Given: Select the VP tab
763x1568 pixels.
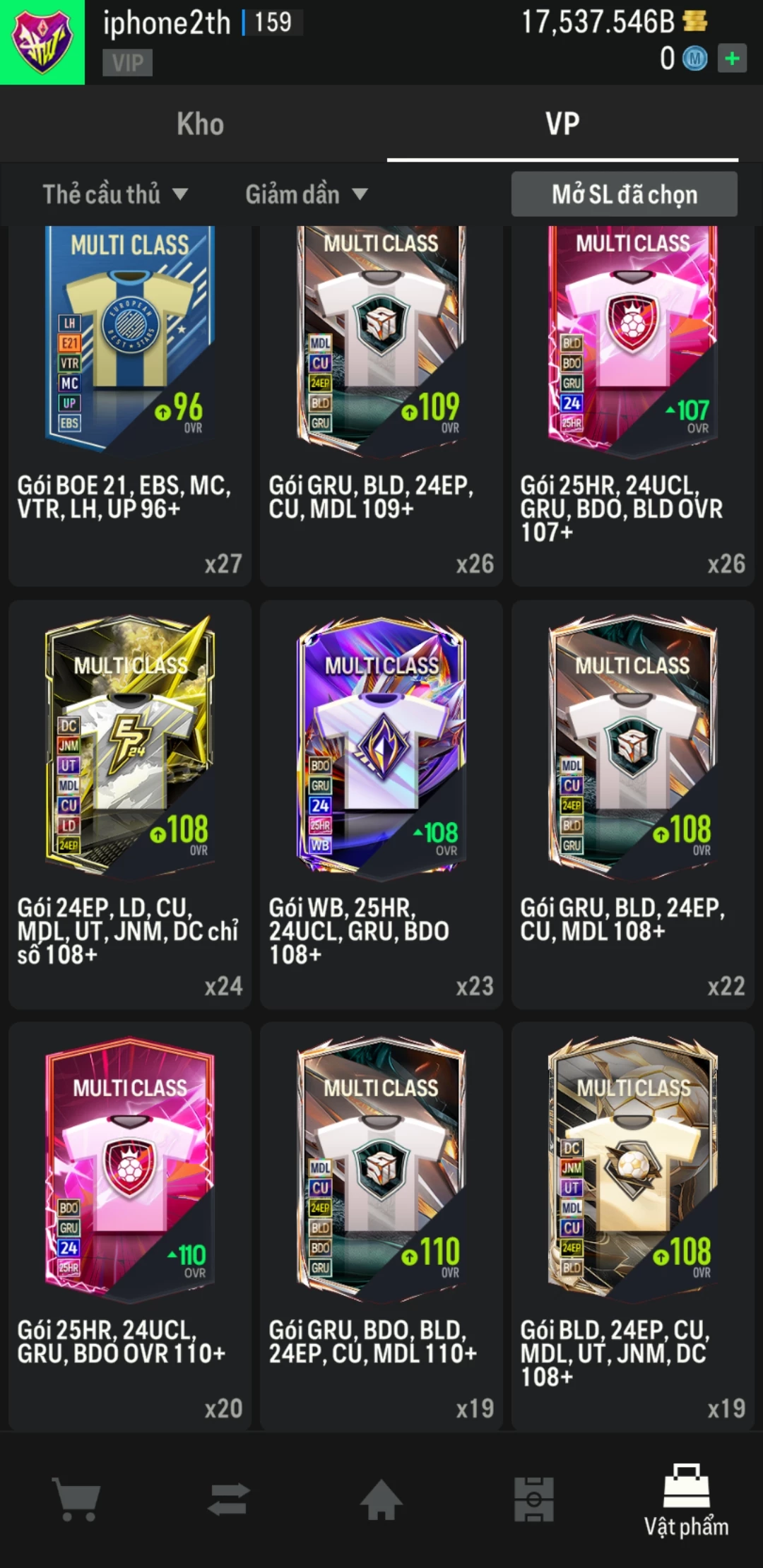Looking at the screenshot, I should pyautogui.click(x=562, y=124).
